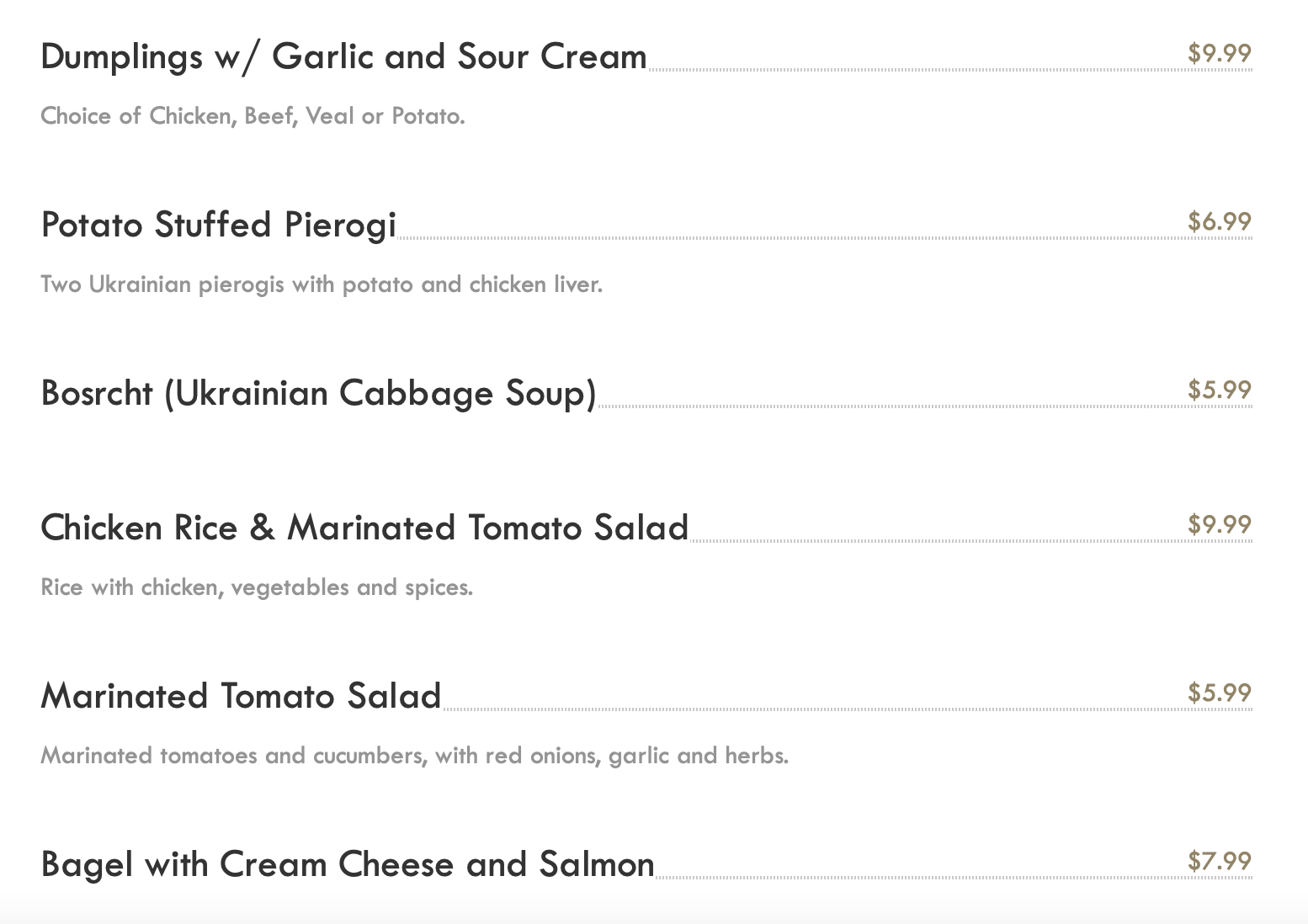The height and width of the screenshot is (924, 1308).
Task: Select the 'Two Ukrainian pierogis' description text
Action: (322, 284)
